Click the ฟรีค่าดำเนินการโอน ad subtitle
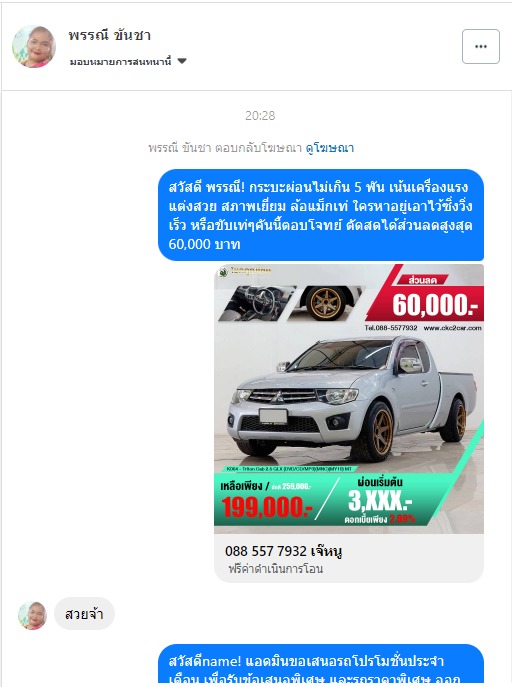The height and width of the screenshot is (687, 512). (275, 569)
